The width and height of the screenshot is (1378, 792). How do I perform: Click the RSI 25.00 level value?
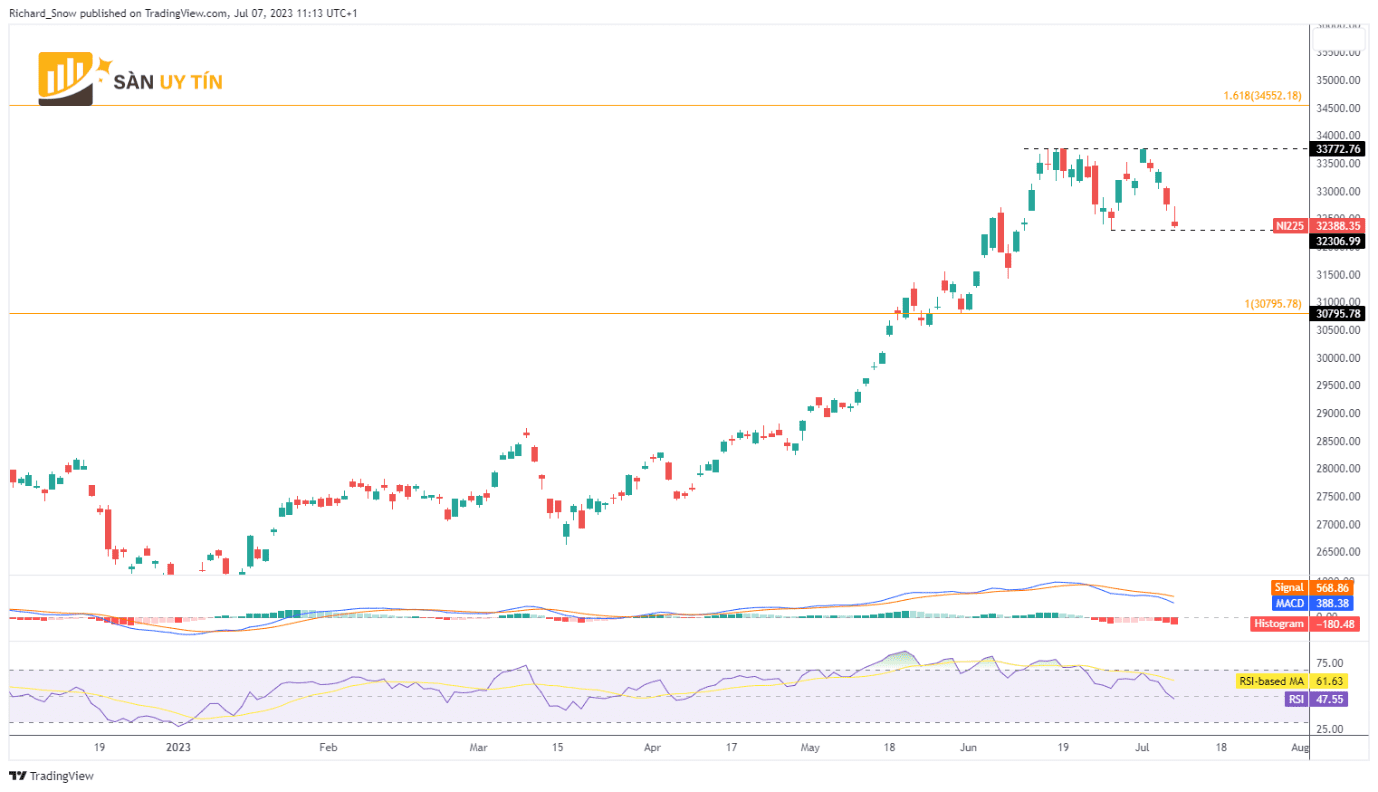(x=1329, y=729)
